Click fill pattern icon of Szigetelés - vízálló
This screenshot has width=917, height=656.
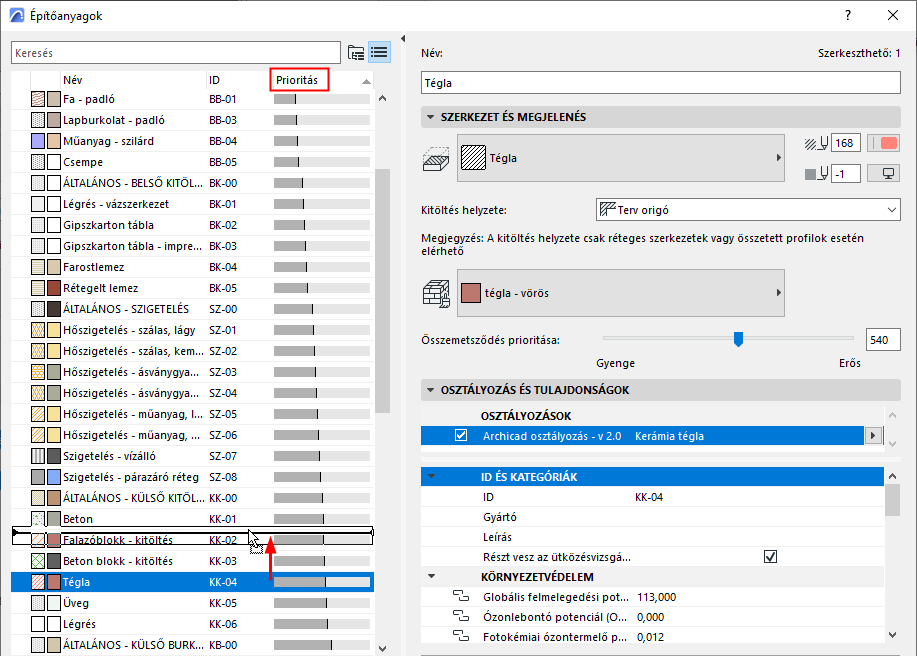[x=38, y=456]
